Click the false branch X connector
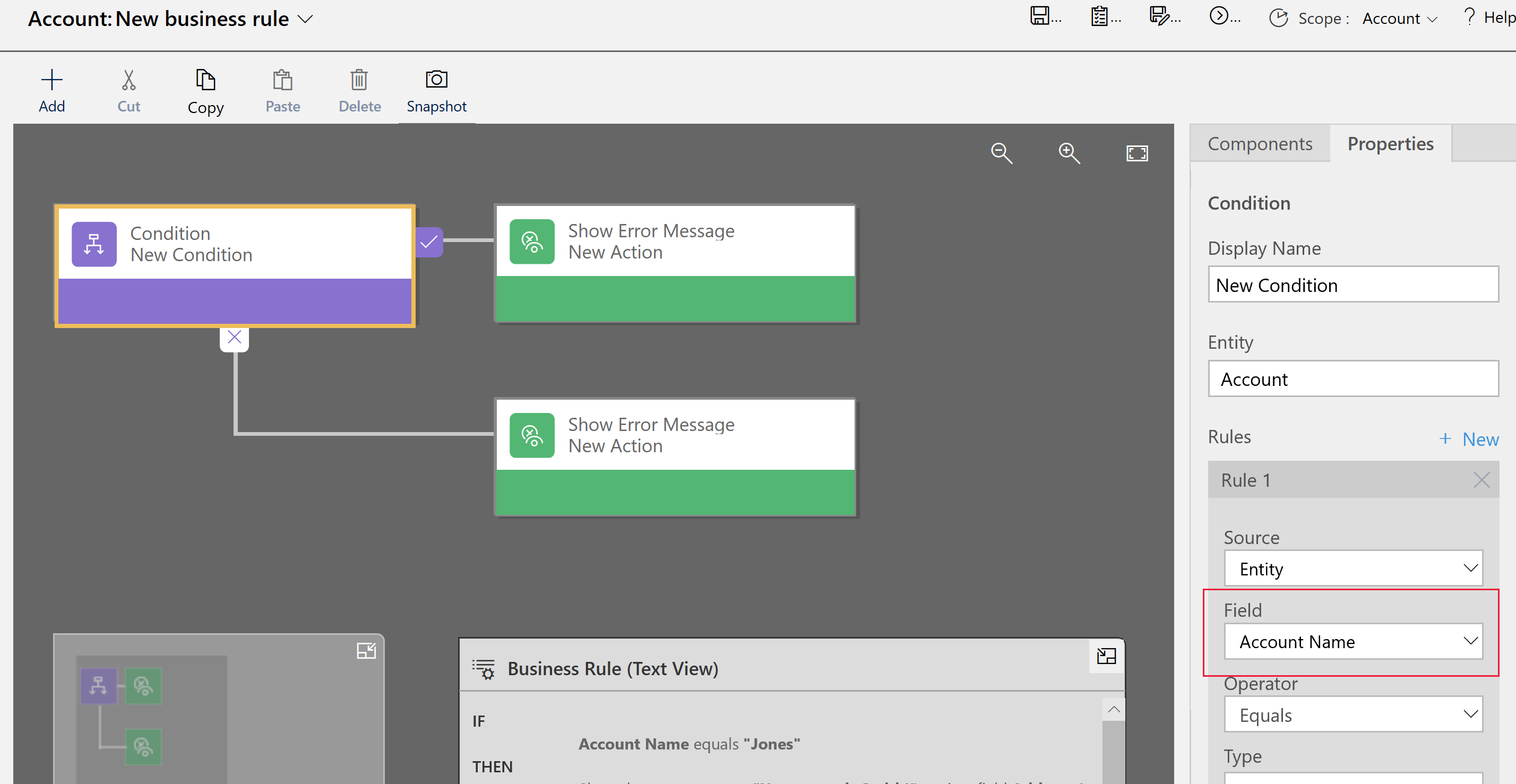This screenshot has height=784, width=1516. pos(234,337)
